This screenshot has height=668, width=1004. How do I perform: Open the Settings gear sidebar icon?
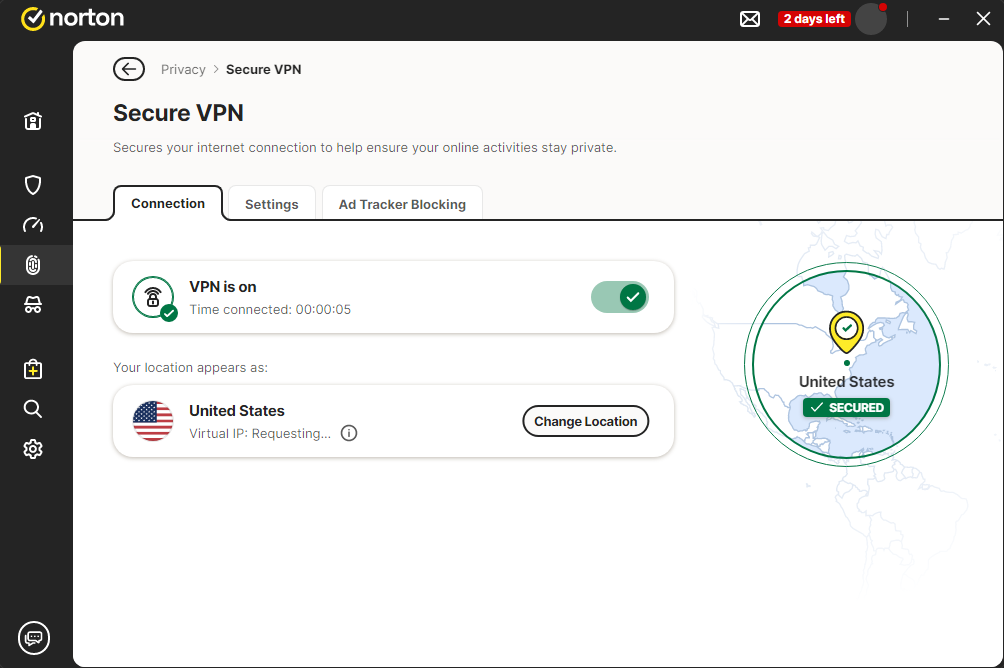(x=33, y=449)
